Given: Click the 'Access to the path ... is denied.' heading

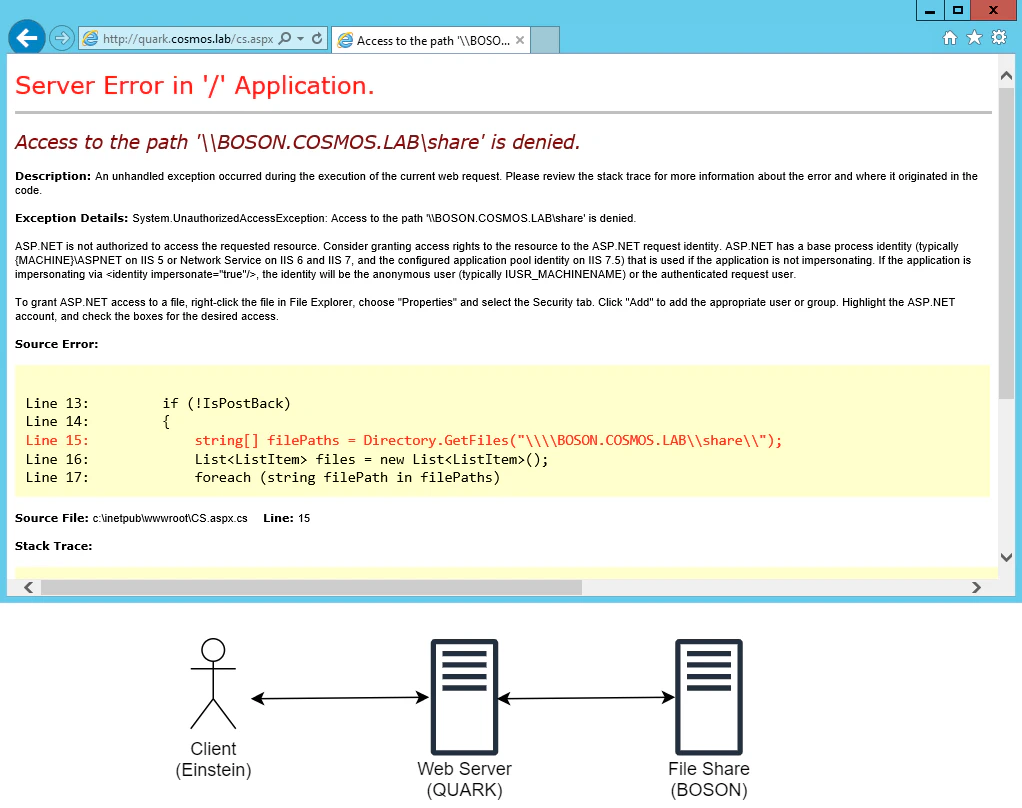Looking at the screenshot, I should pyautogui.click(x=297, y=142).
